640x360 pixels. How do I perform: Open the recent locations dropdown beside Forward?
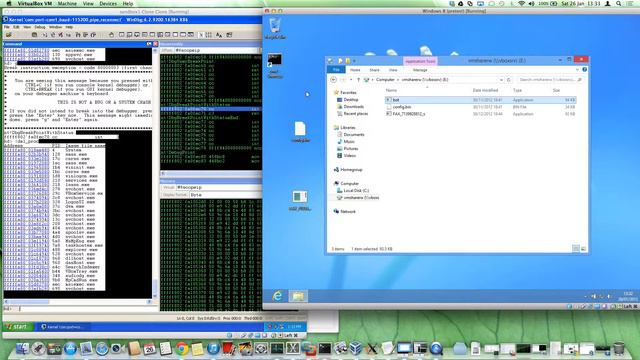351,80
